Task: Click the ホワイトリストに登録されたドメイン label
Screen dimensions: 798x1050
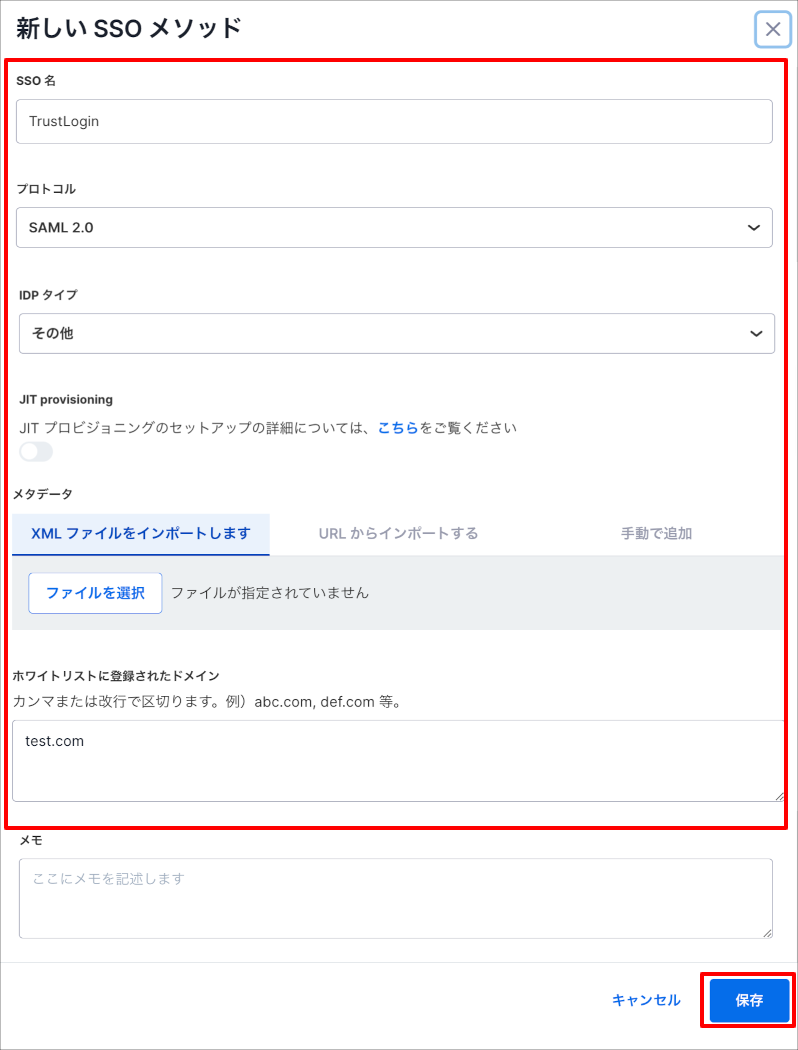Action: coord(116,676)
